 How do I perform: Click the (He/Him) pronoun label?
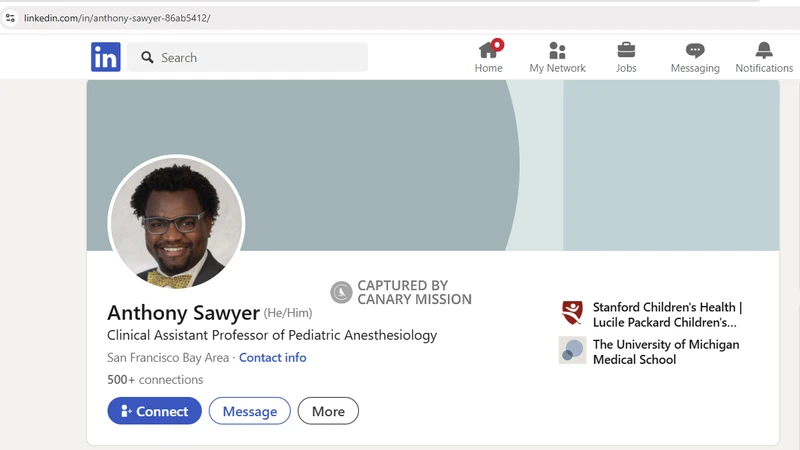click(288, 313)
